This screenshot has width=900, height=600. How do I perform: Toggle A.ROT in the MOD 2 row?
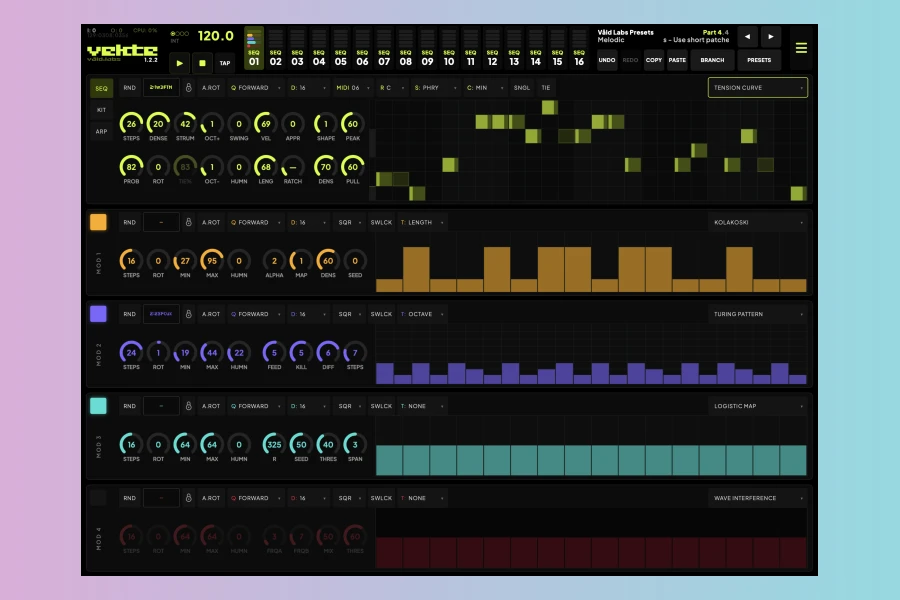coord(211,314)
